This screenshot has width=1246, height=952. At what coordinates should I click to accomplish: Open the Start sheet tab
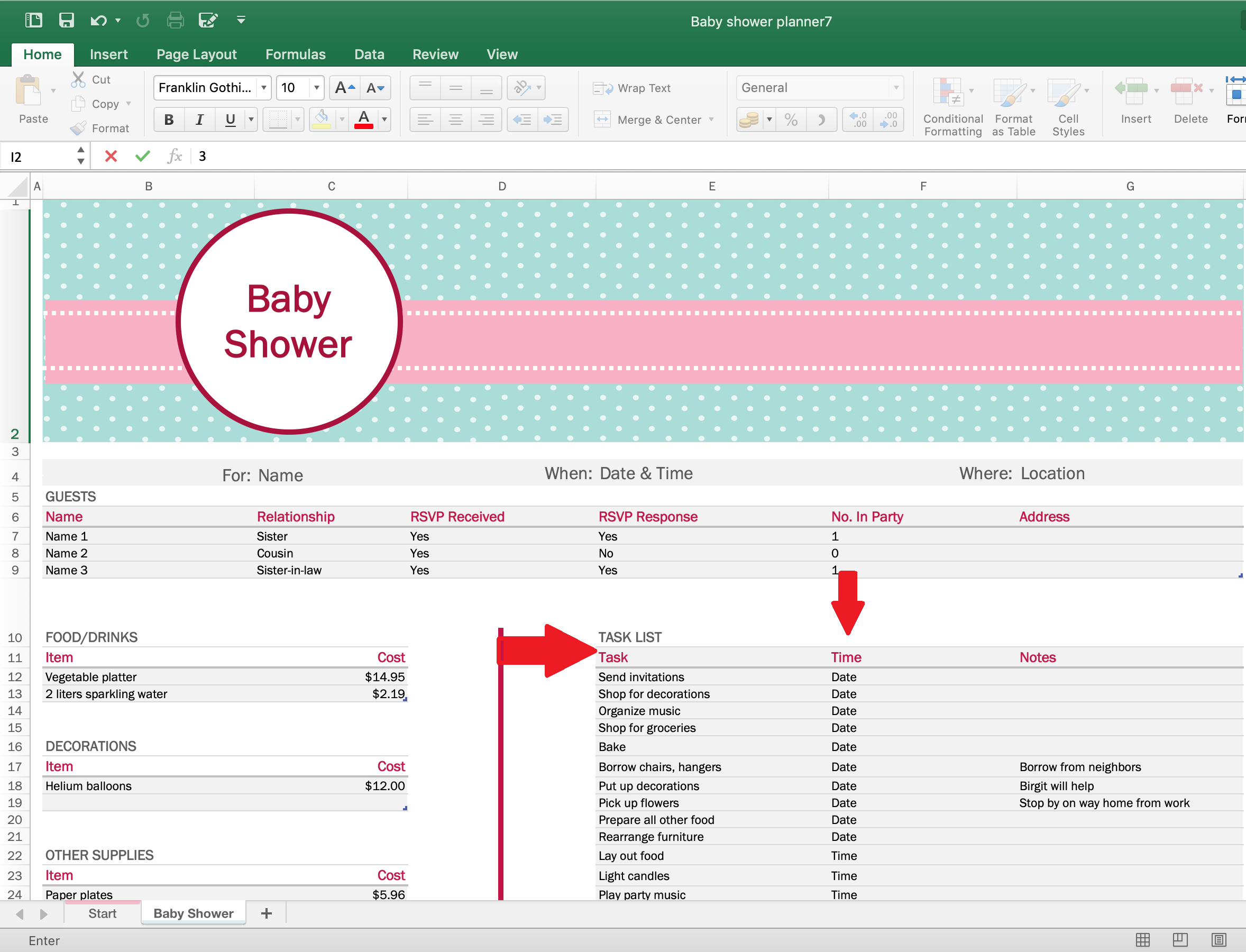102,913
